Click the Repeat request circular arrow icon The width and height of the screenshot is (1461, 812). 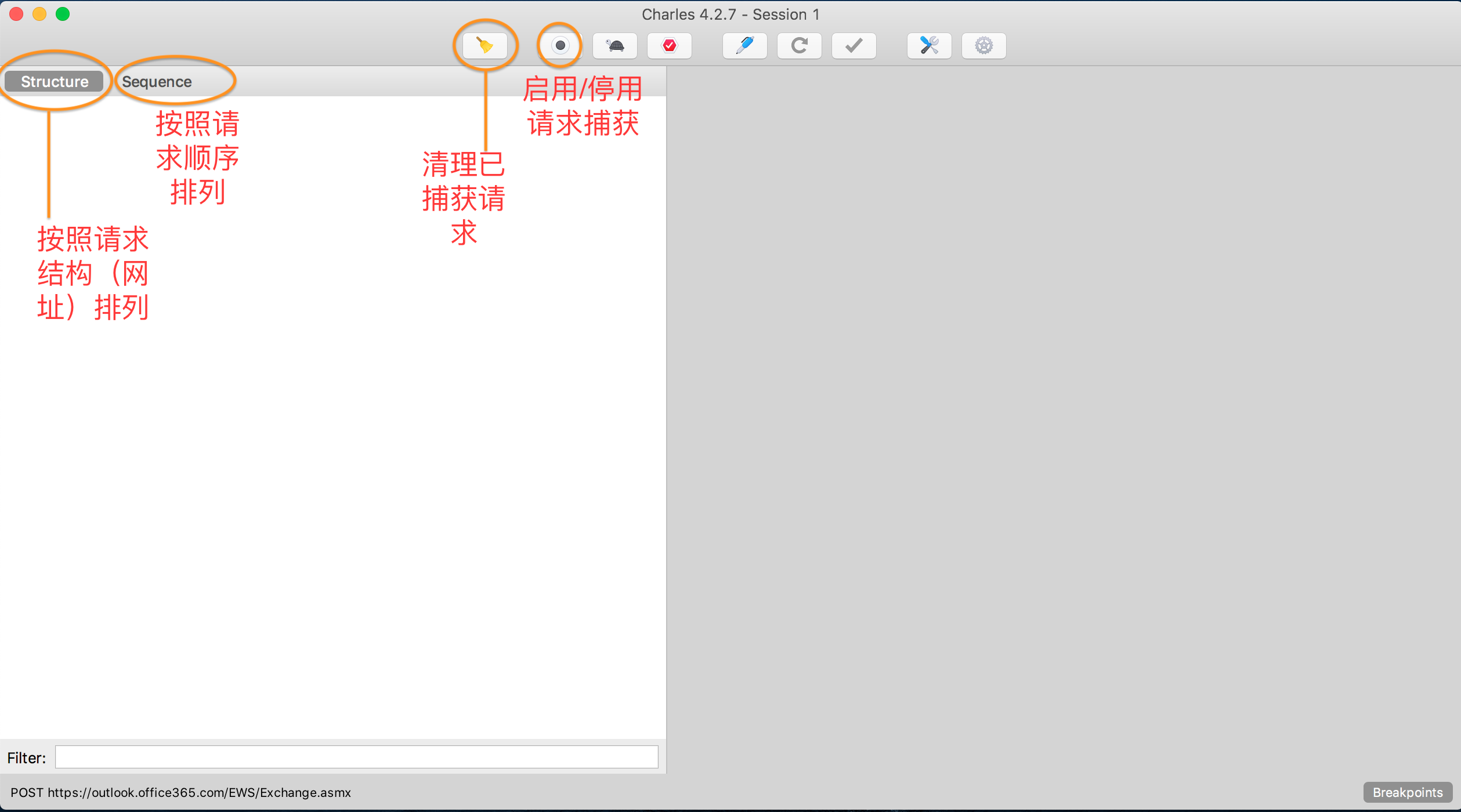pos(799,45)
